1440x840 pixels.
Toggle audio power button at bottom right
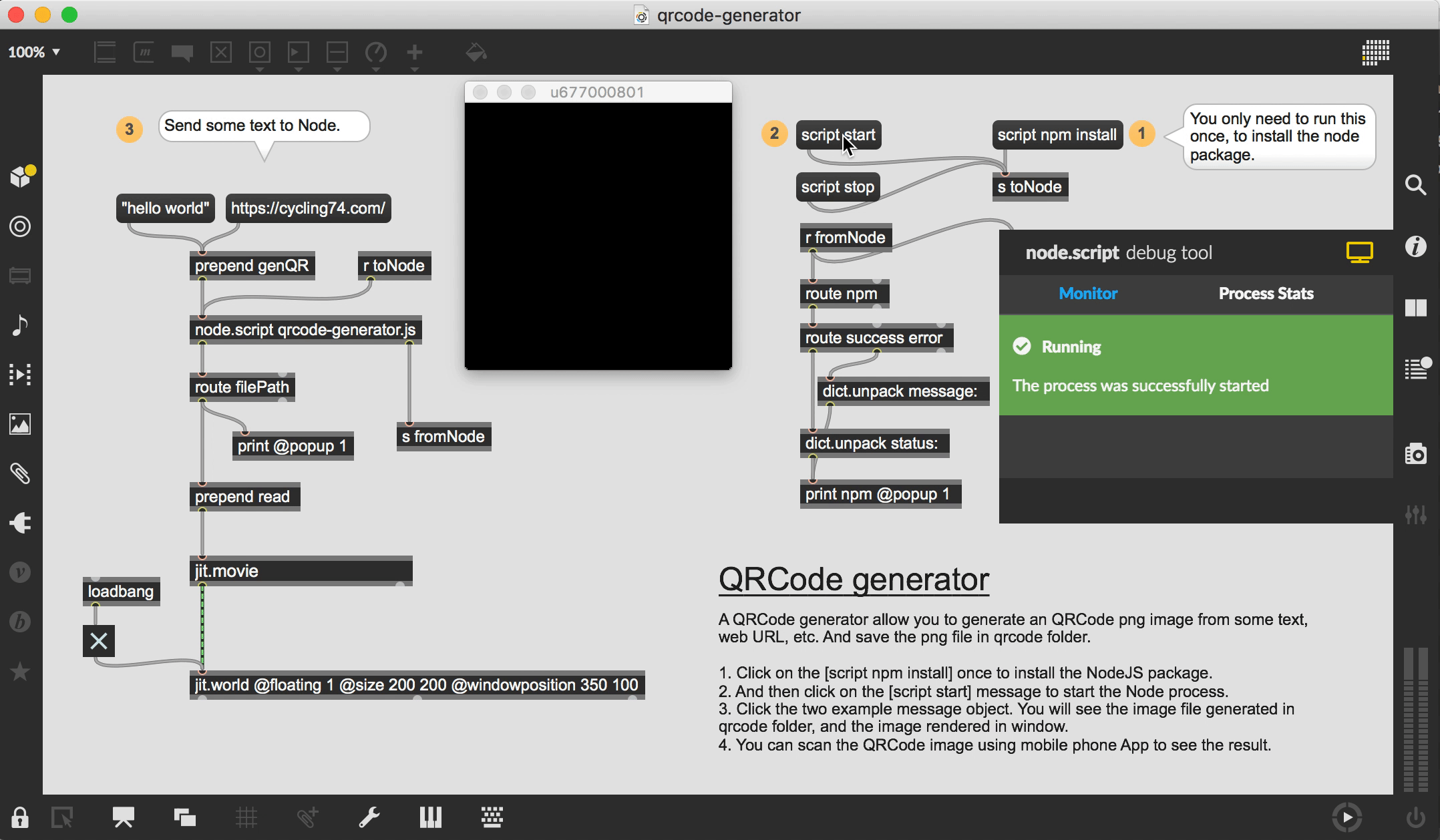[1415, 817]
